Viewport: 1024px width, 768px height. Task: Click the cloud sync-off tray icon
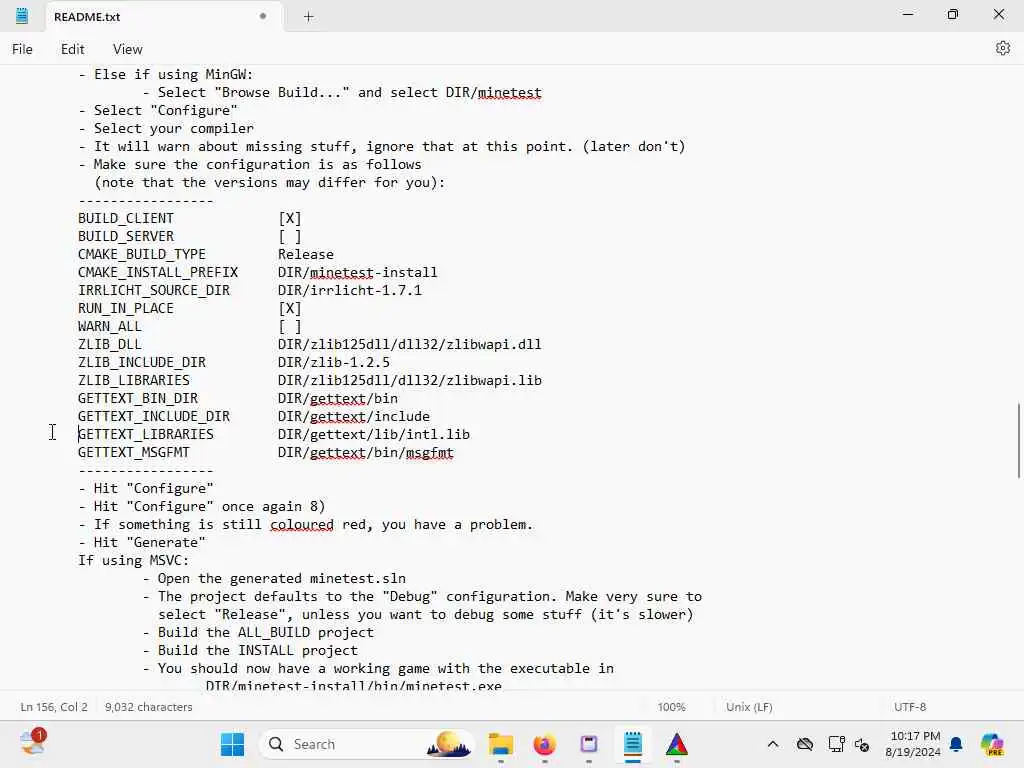[805, 744]
